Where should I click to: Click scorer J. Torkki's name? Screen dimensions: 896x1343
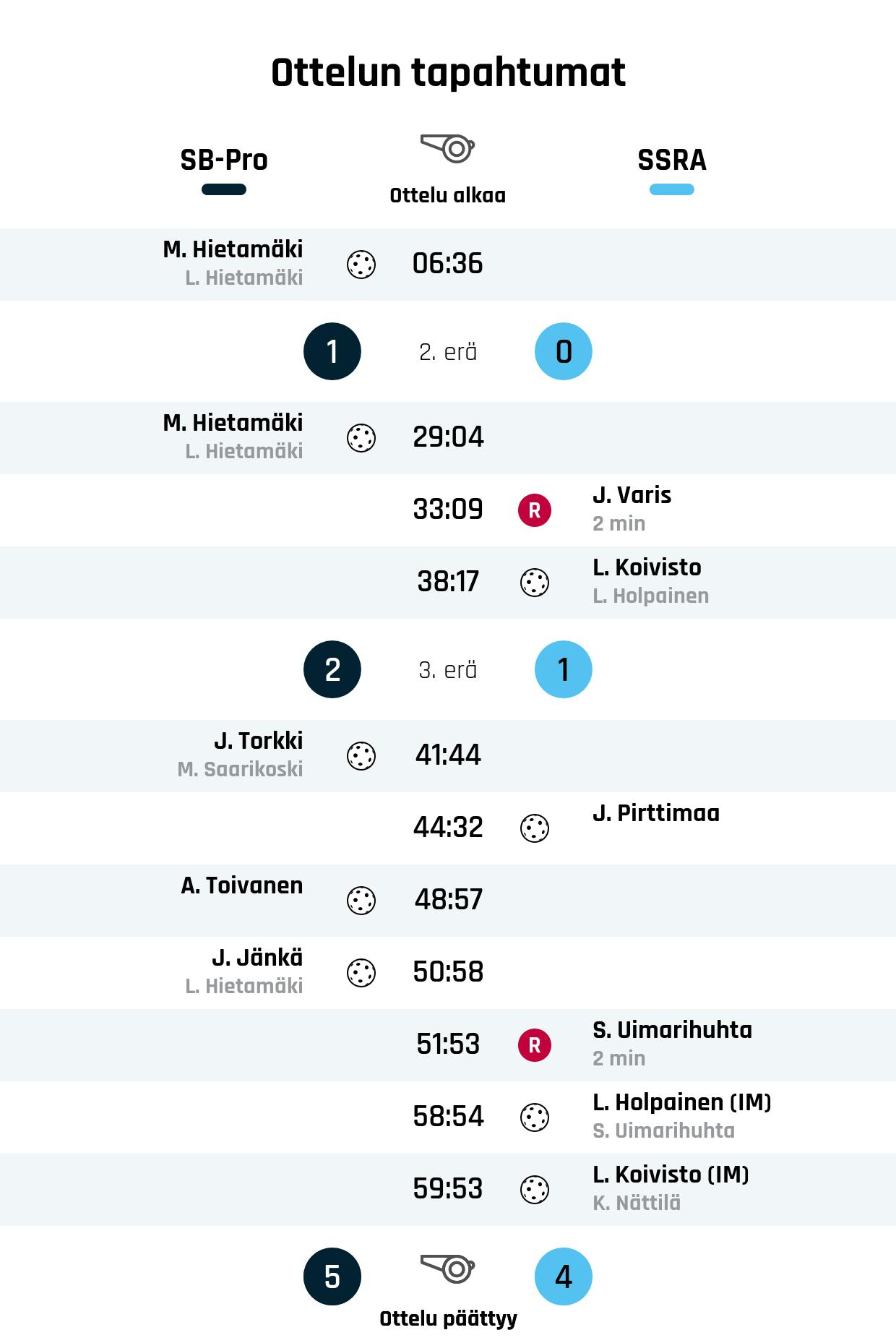258,741
